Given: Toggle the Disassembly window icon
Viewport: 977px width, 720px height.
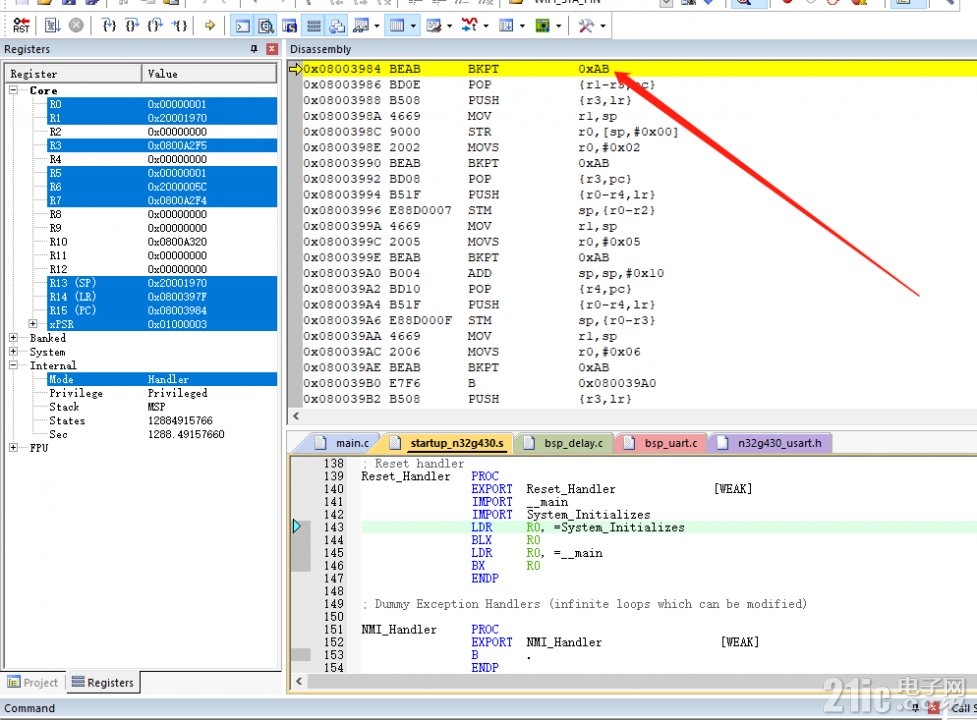Looking at the screenshot, I should click(x=266, y=26).
